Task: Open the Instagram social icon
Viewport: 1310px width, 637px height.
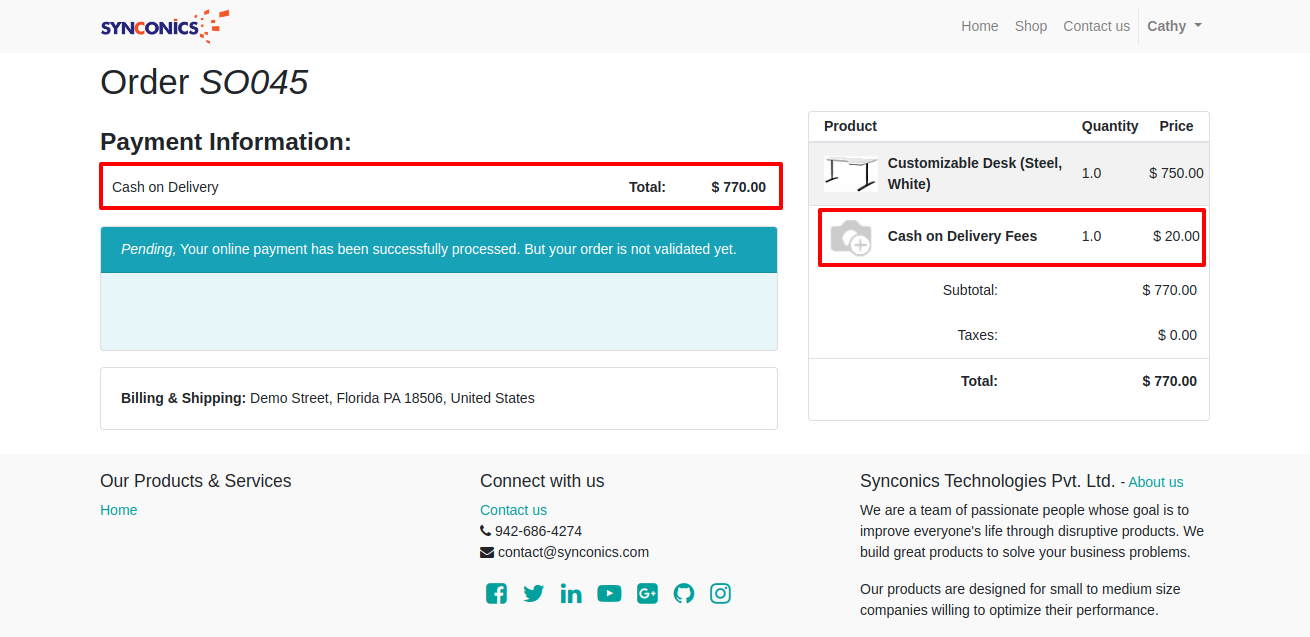Action: click(720, 594)
